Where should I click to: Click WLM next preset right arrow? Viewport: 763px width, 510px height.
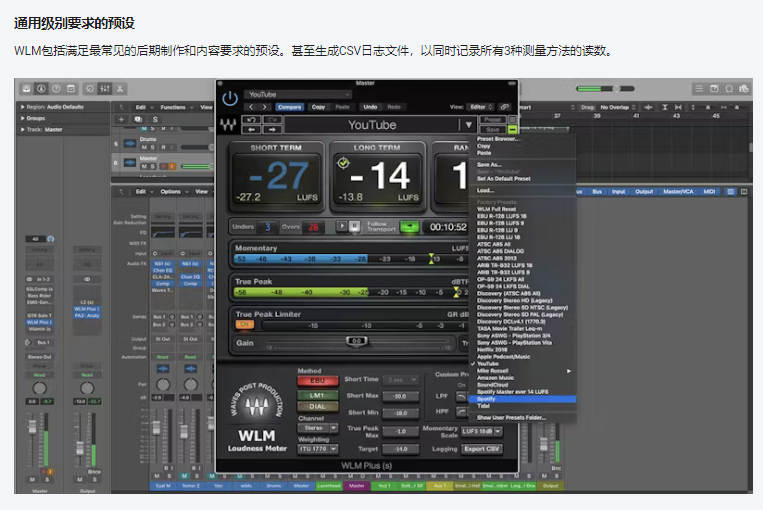(272, 129)
